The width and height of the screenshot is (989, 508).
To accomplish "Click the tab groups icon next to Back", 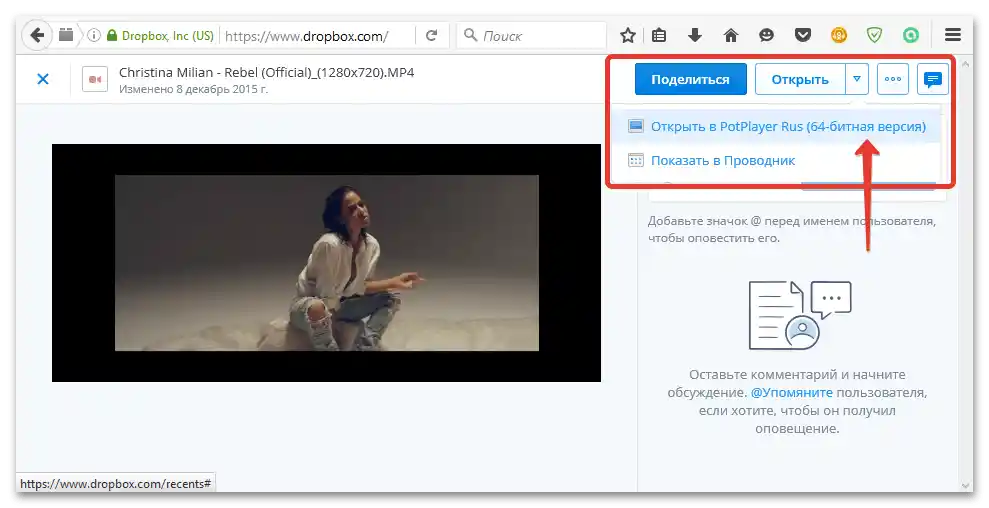I will point(66,35).
